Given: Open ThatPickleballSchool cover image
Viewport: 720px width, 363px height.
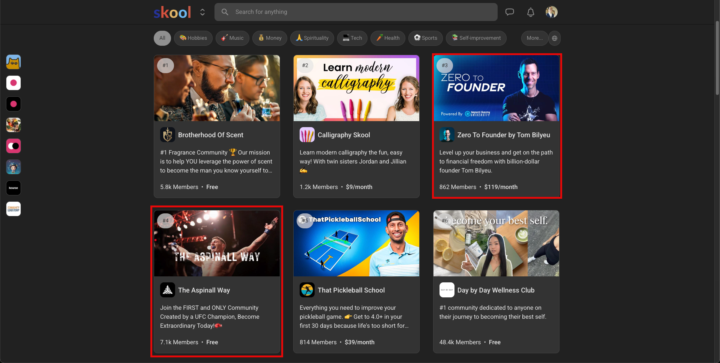Looking at the screenshot, I should click(356, 243).
